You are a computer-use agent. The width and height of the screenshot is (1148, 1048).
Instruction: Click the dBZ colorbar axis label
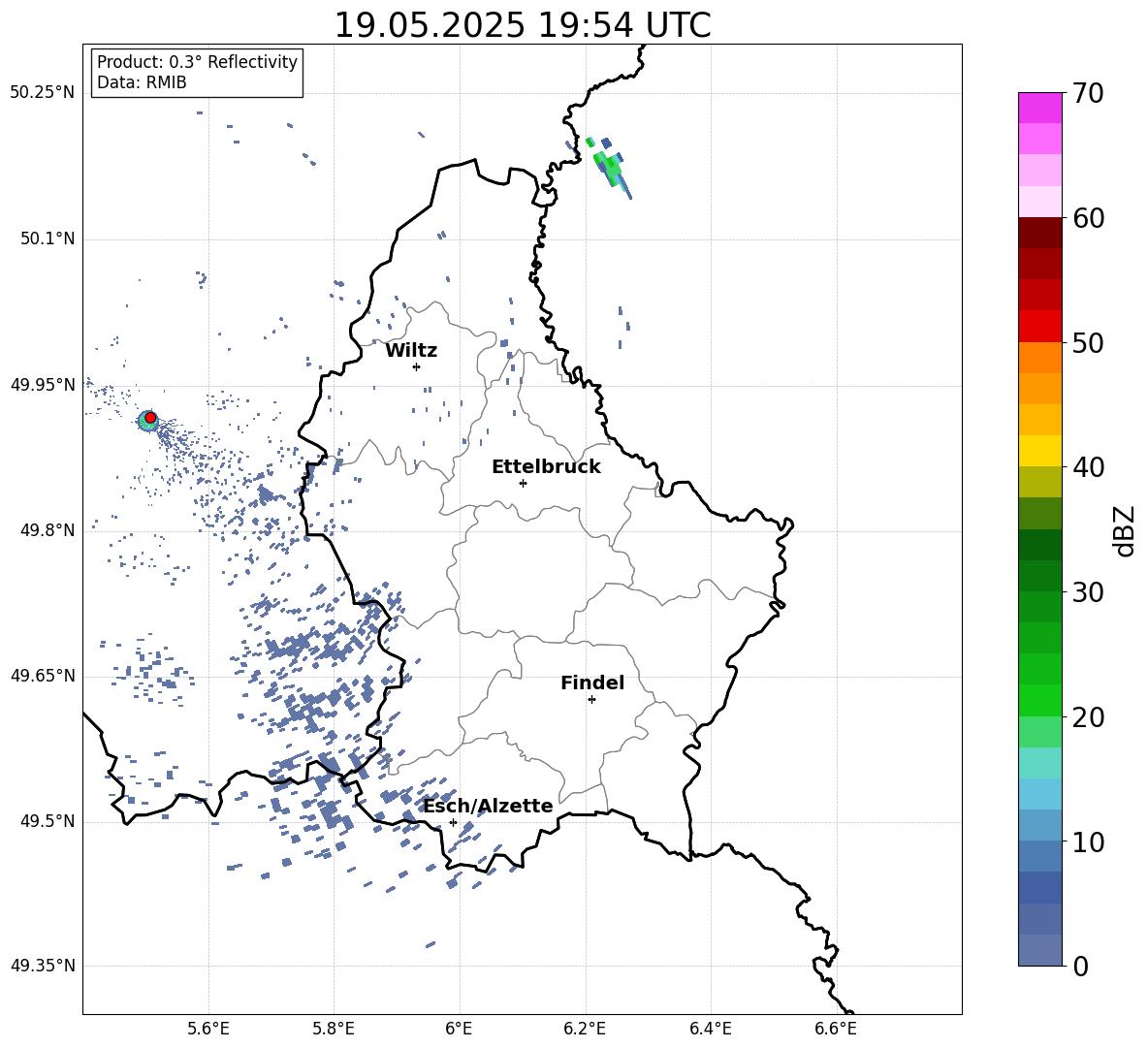1124,530
